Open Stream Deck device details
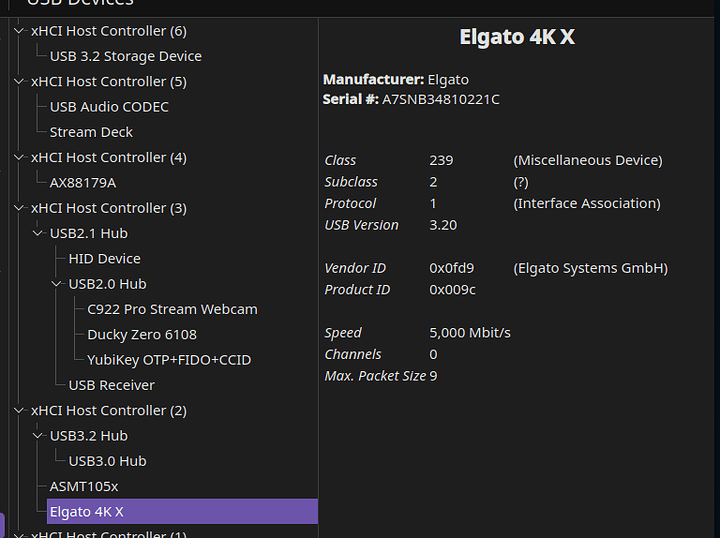The width and height of the screenshot is (720, 538). (x=91, y=132)
